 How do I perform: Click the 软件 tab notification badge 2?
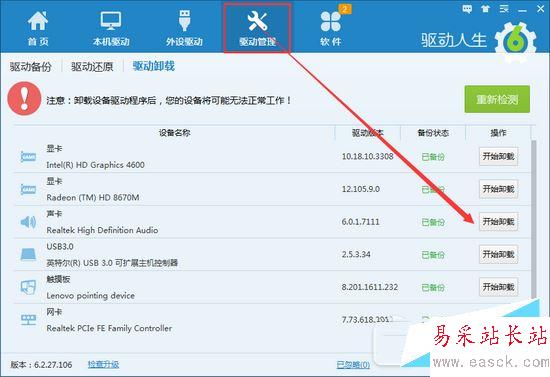pos(345,9)
